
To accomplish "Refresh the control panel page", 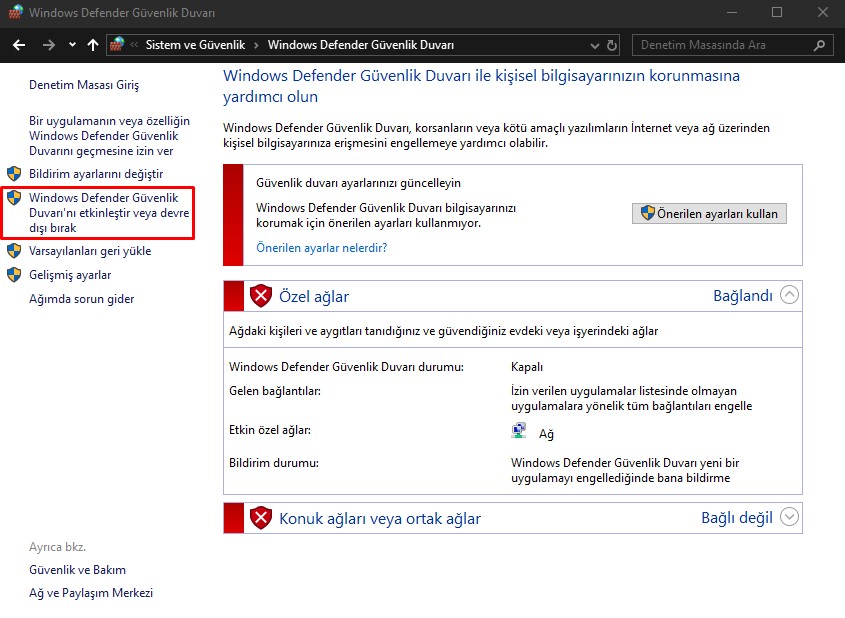I will tap(612, 46).
